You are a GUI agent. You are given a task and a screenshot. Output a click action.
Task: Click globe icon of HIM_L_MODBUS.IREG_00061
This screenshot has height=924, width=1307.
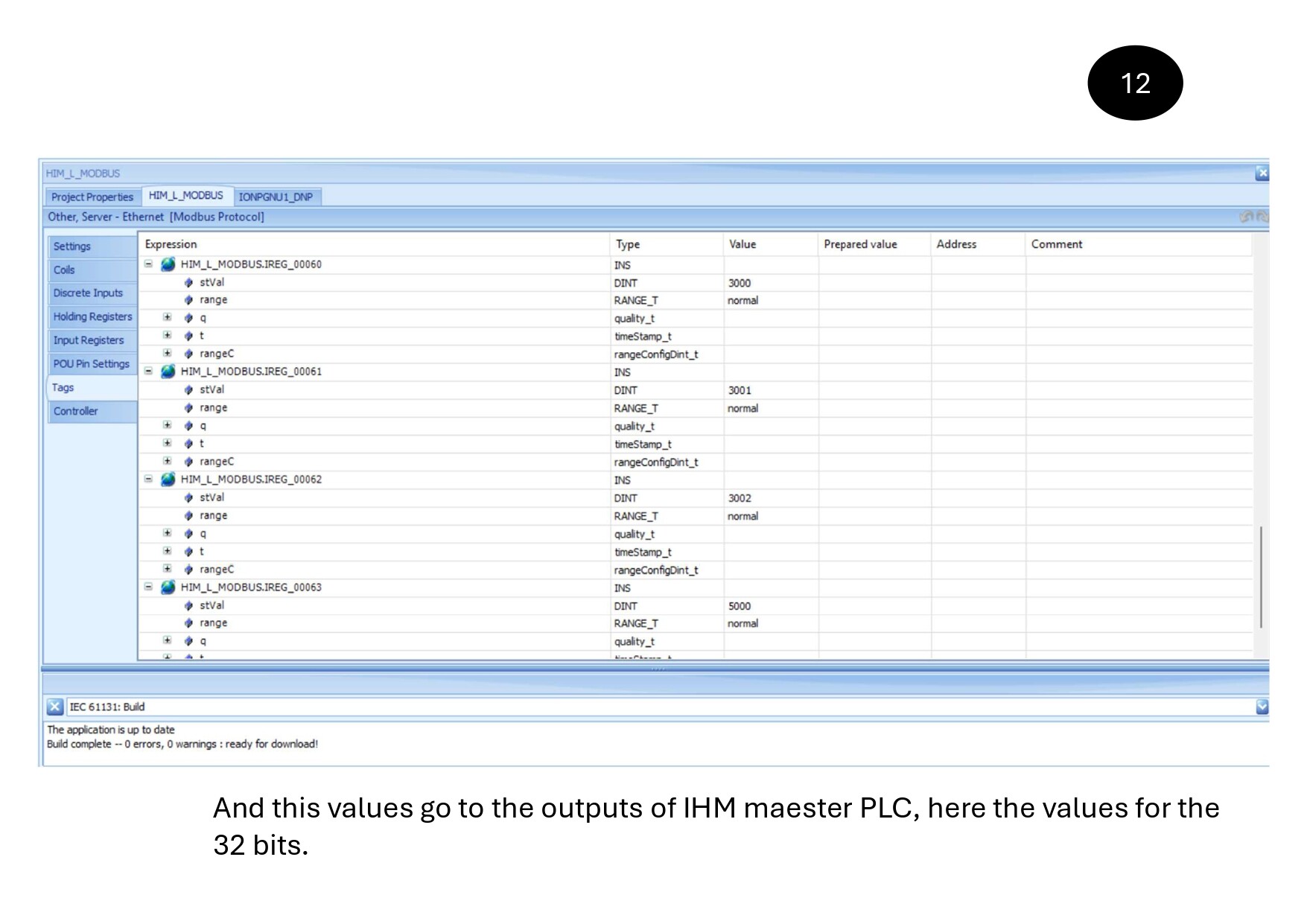pyautogui.click(x=168, y=372)
